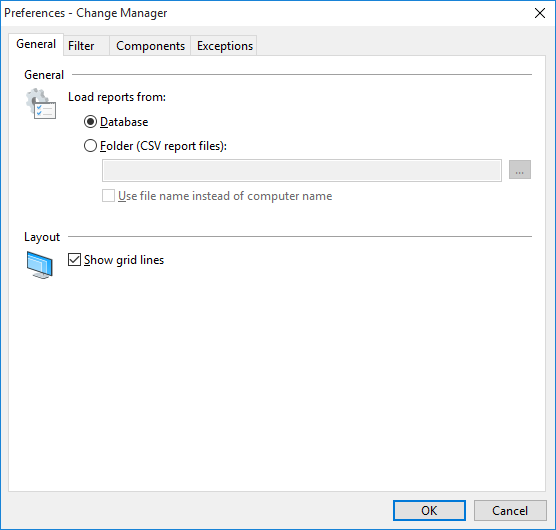
Task: Click the Load reports from label
Action: point(117,97)
